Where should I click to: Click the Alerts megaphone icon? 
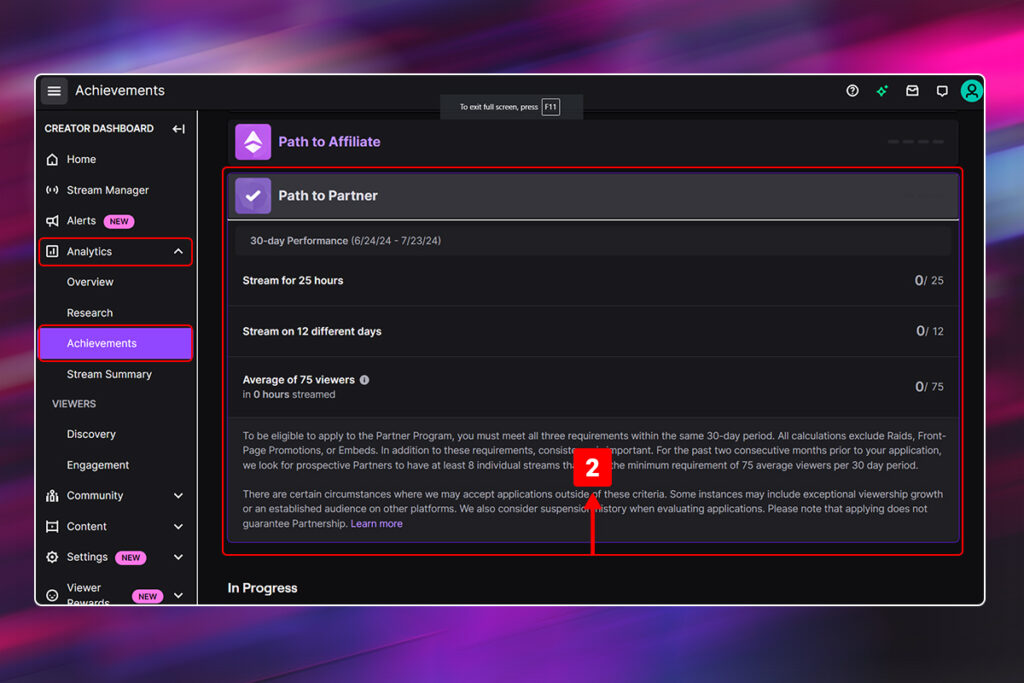52,221
